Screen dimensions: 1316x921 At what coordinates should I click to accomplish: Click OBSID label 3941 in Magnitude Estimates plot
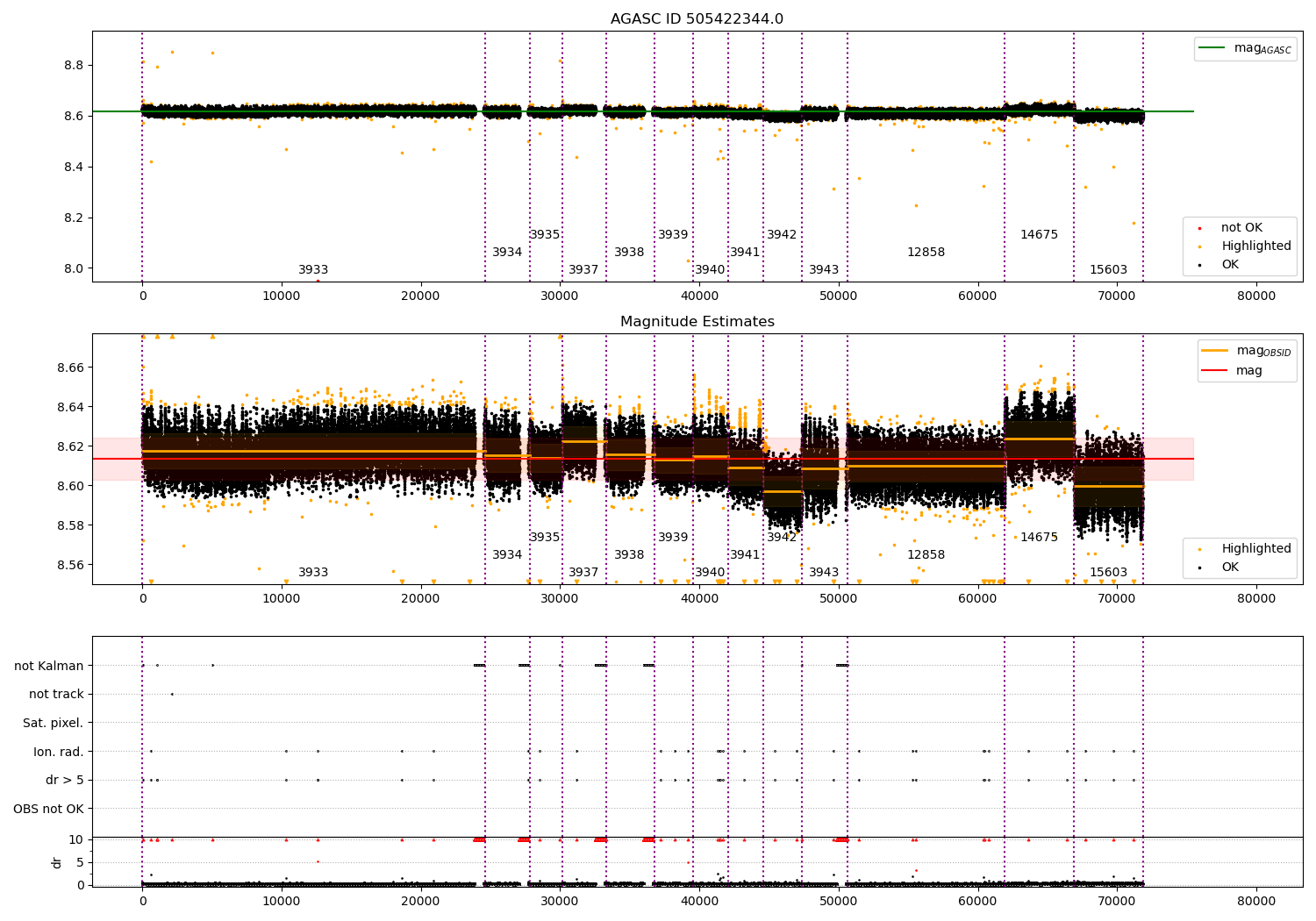pyautogui.click(x=745, y=555)
